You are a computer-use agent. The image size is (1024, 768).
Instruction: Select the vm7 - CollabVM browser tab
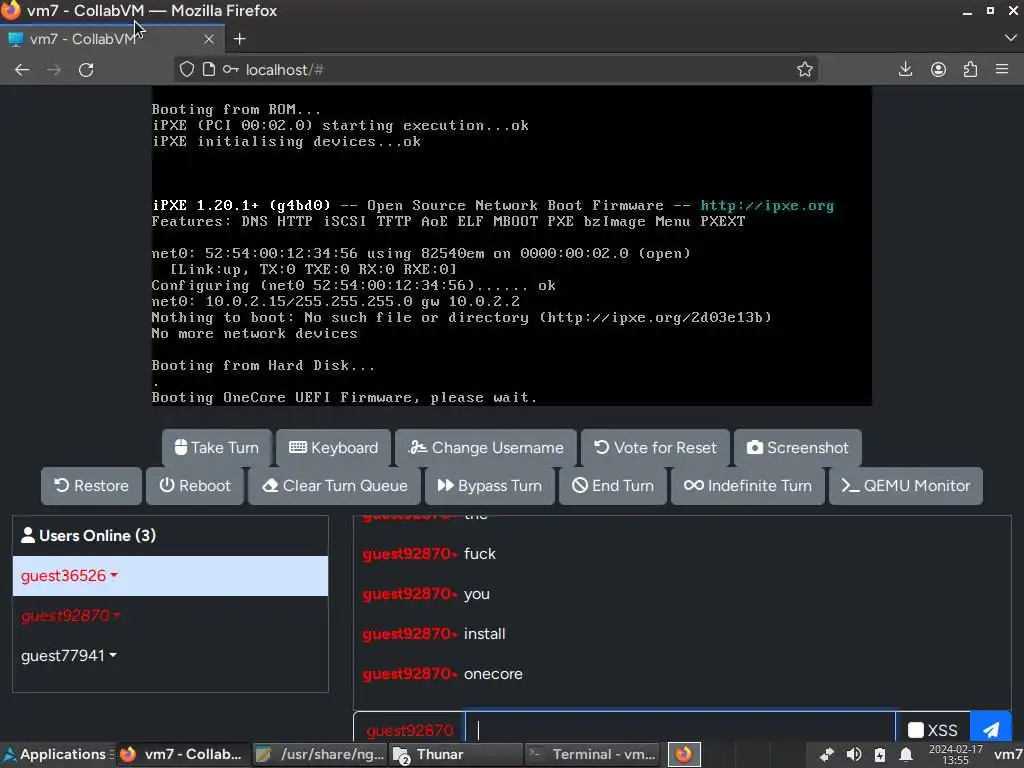pos(112,39)
